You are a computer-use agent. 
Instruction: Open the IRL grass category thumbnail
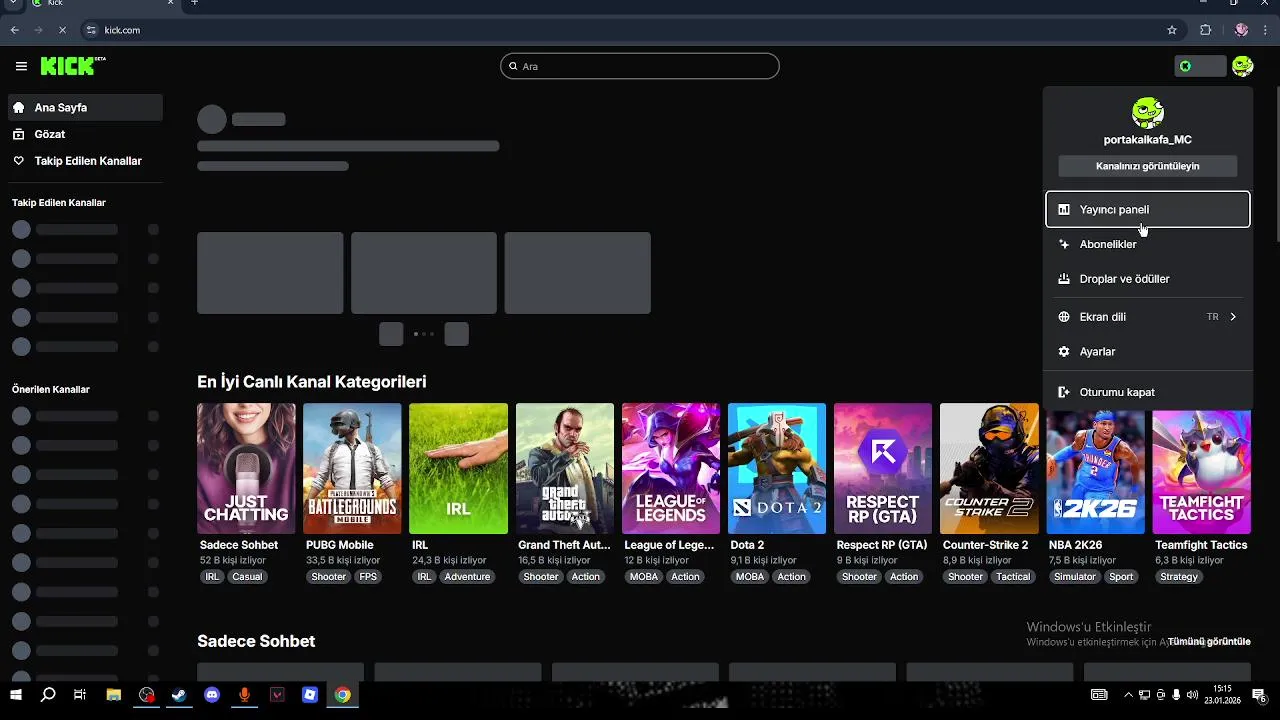[x=458, y=468]
